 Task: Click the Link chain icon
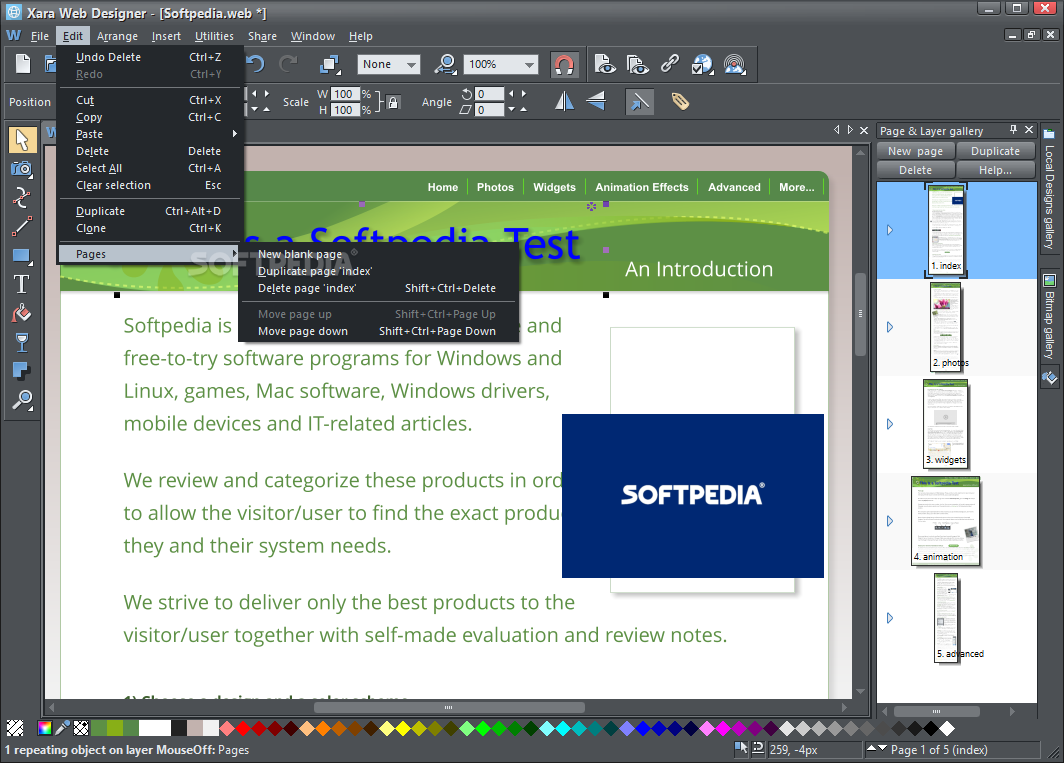click(x=670, y=64)
